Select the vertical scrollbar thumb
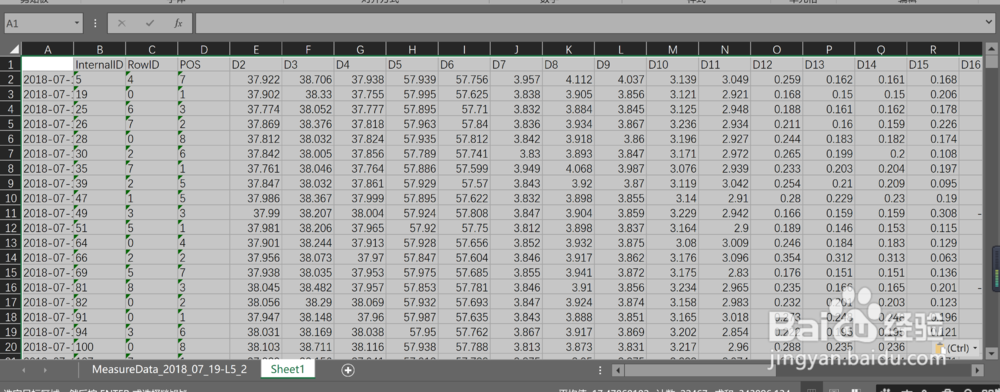The image size is (1000, 392). (x=990, y=62)
